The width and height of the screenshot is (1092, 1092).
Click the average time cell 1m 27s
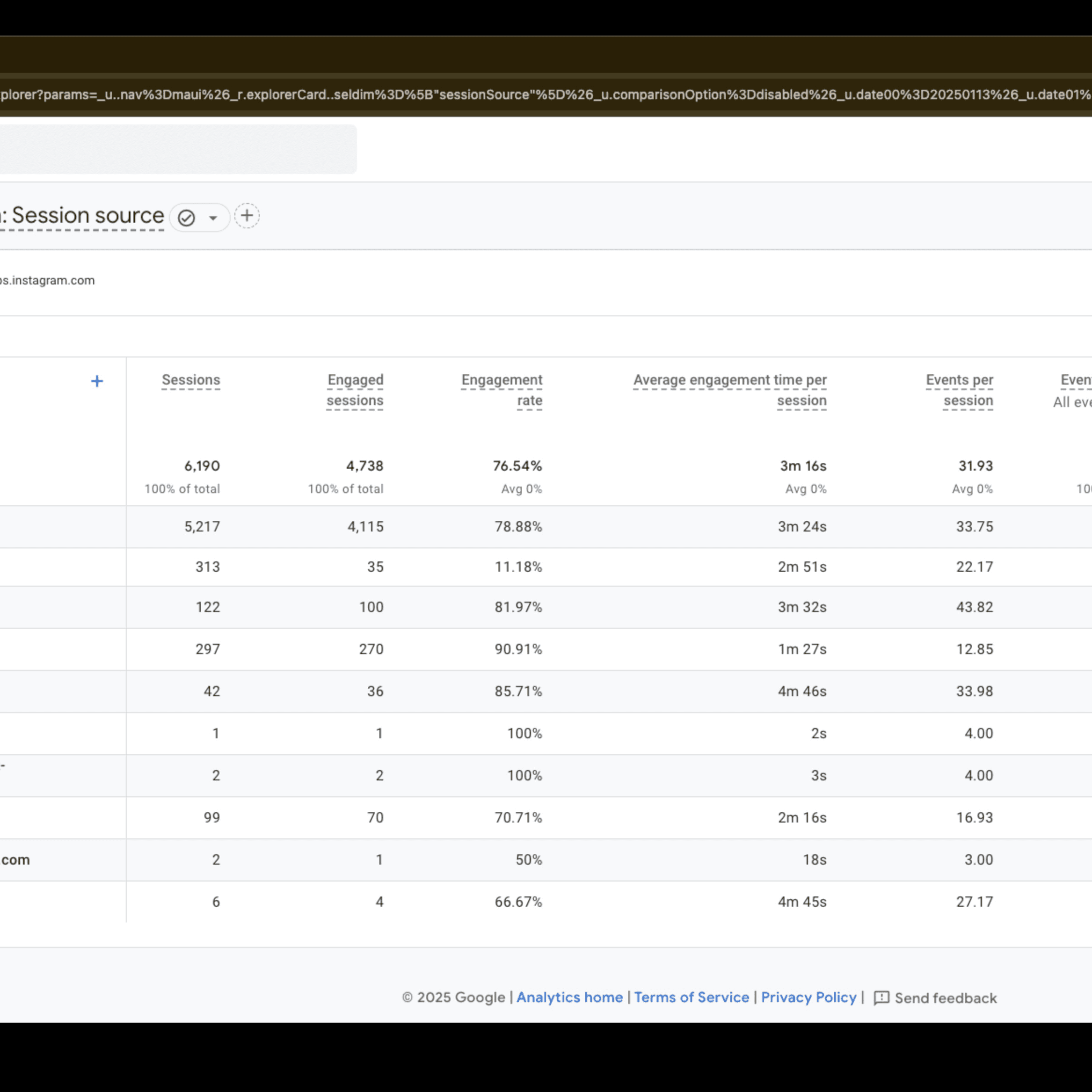[802, 649]
